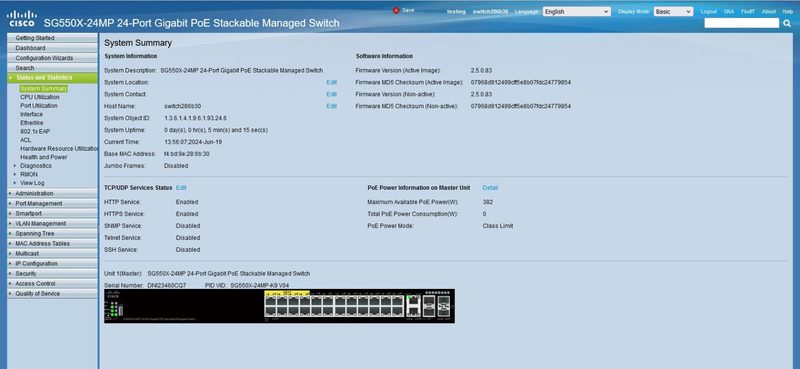This screenshot has width=800, height=369.
Task: Select ACL tree item
Action: click(26, 140)
